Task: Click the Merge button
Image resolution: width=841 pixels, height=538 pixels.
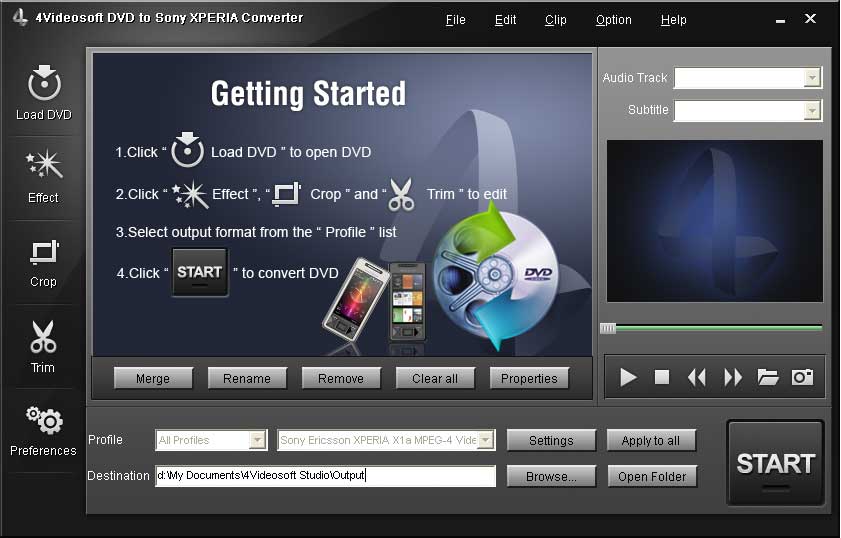Action: click(153, 379)
